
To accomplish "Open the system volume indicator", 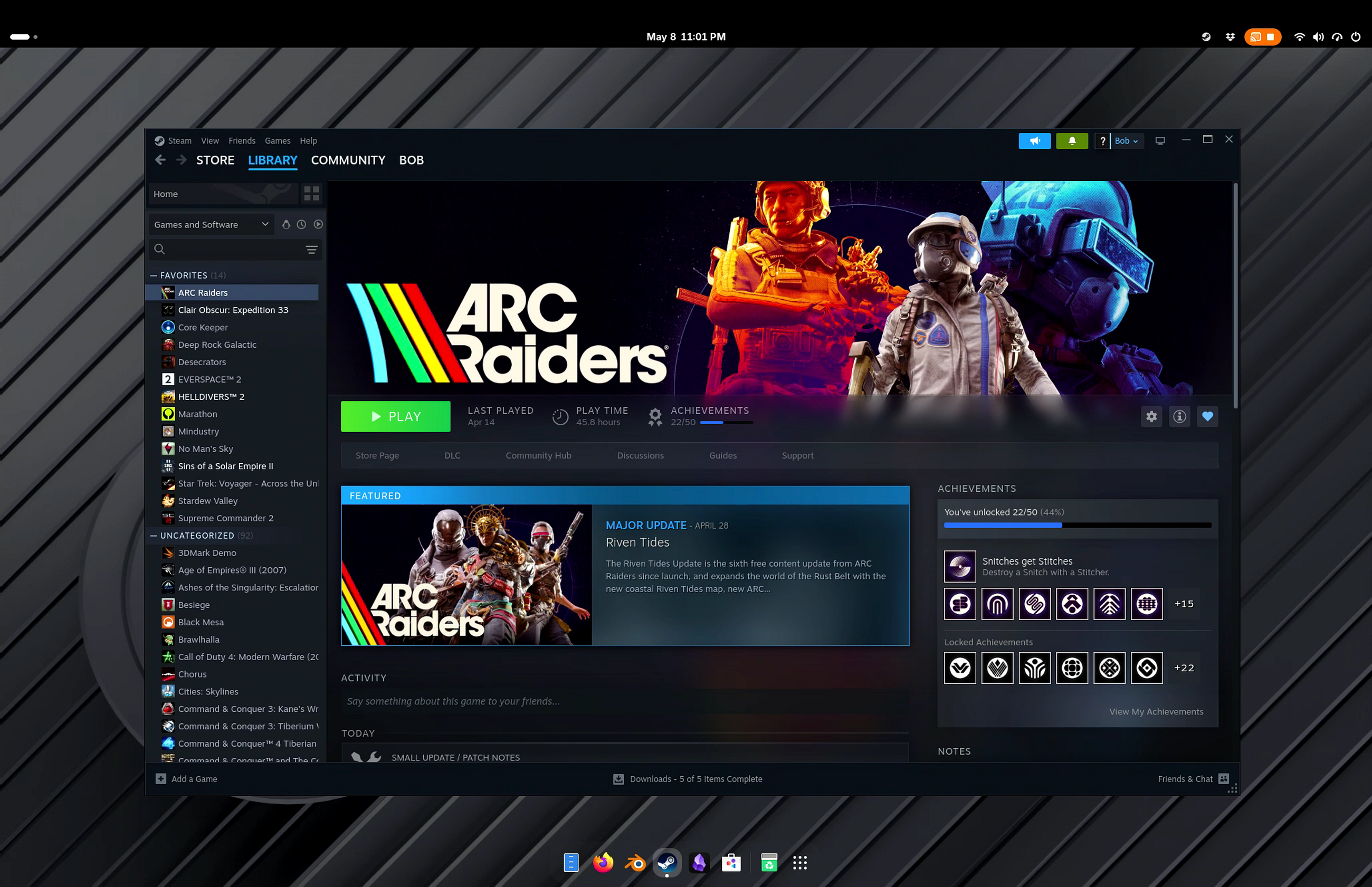I will click(1318, 37).
